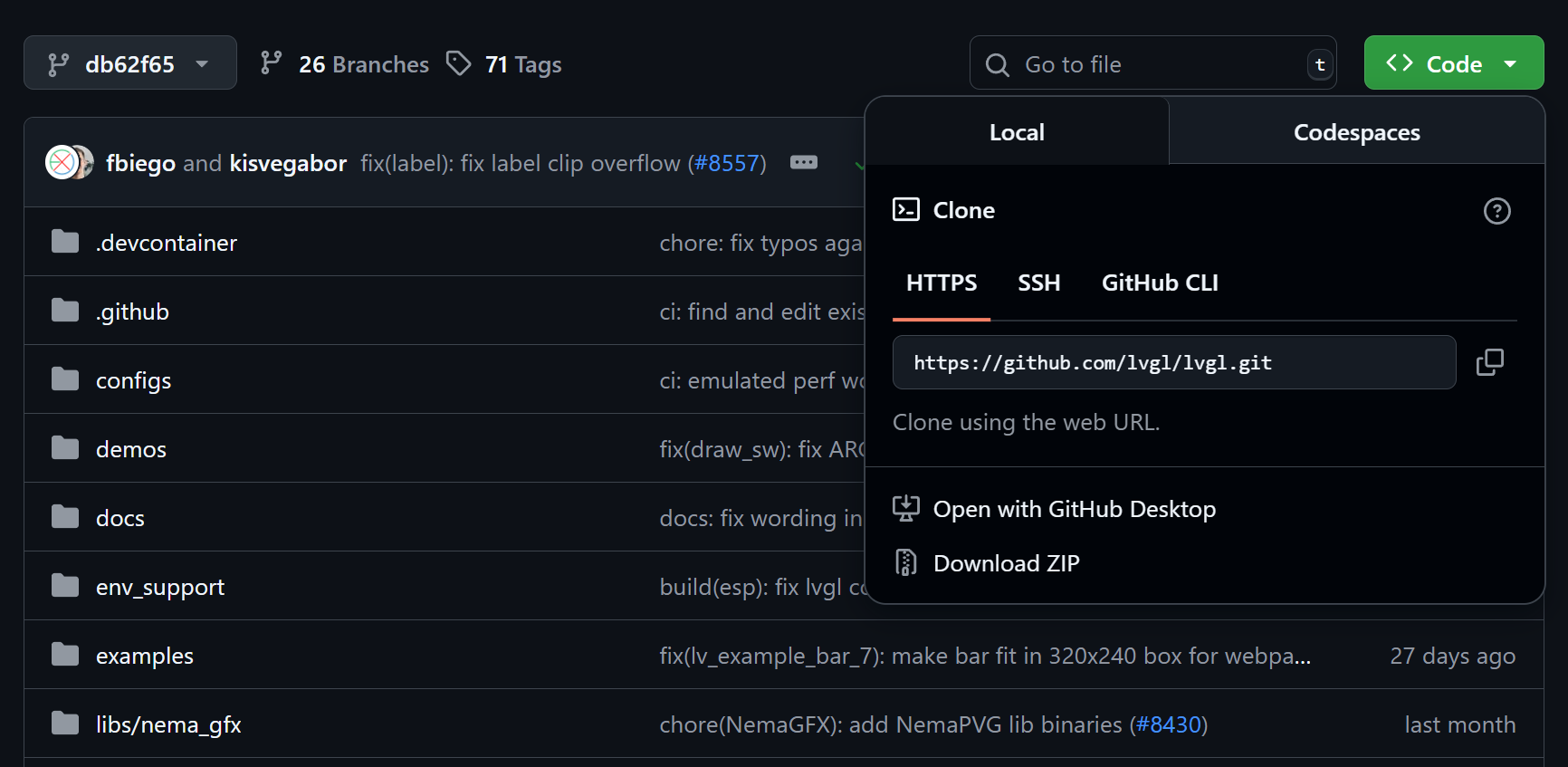Click the folder icon next to configs
This screenshot has height=767, width=1568.
click(65, 379)
